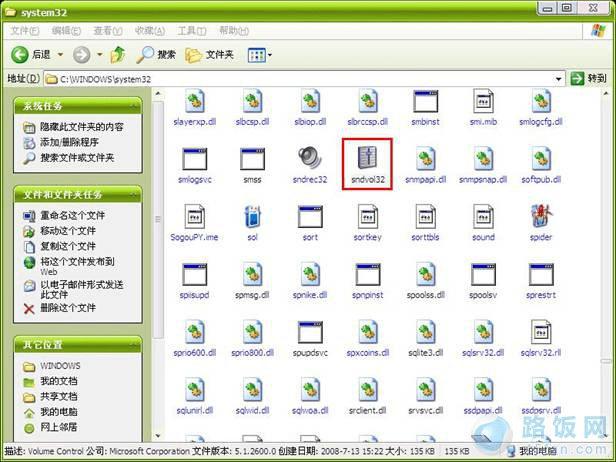
Task: Select the smss application icon
Action: pyautogui.click(x=252, y=159)
